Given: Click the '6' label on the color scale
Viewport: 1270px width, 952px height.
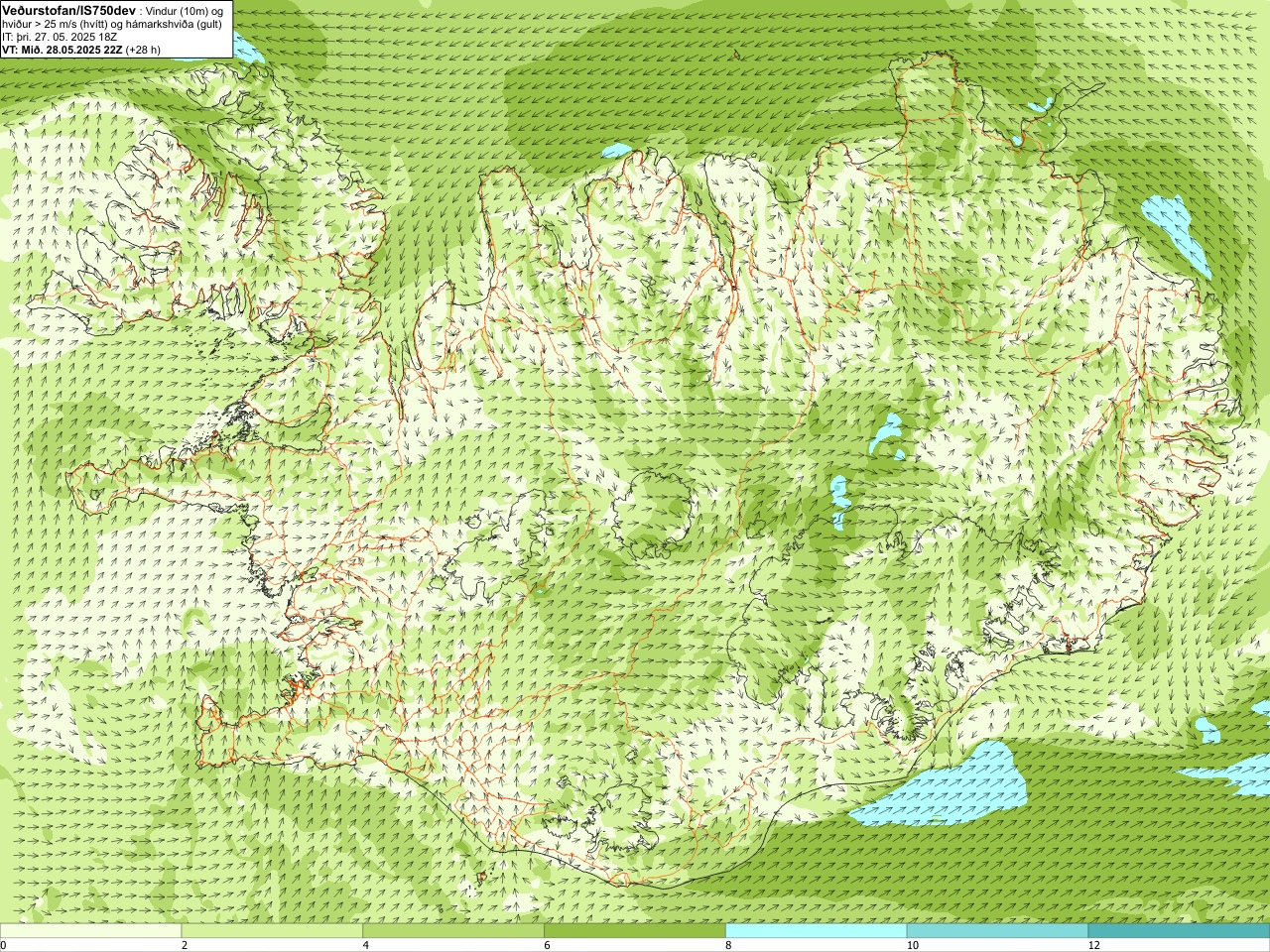Looking at the screenshot, I should click(x=547, y=946).
